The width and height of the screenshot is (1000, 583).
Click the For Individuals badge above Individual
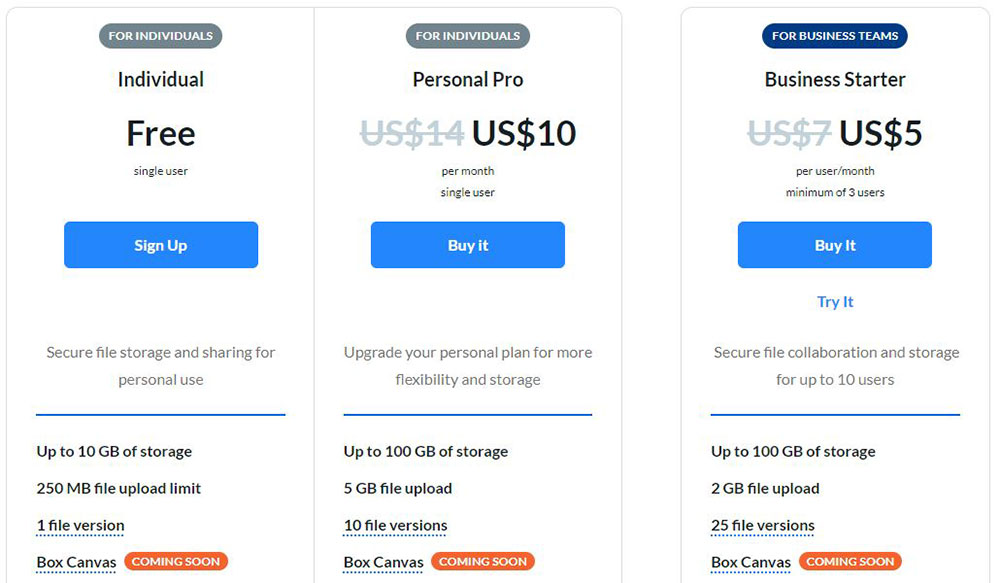[x=161, y=36]
